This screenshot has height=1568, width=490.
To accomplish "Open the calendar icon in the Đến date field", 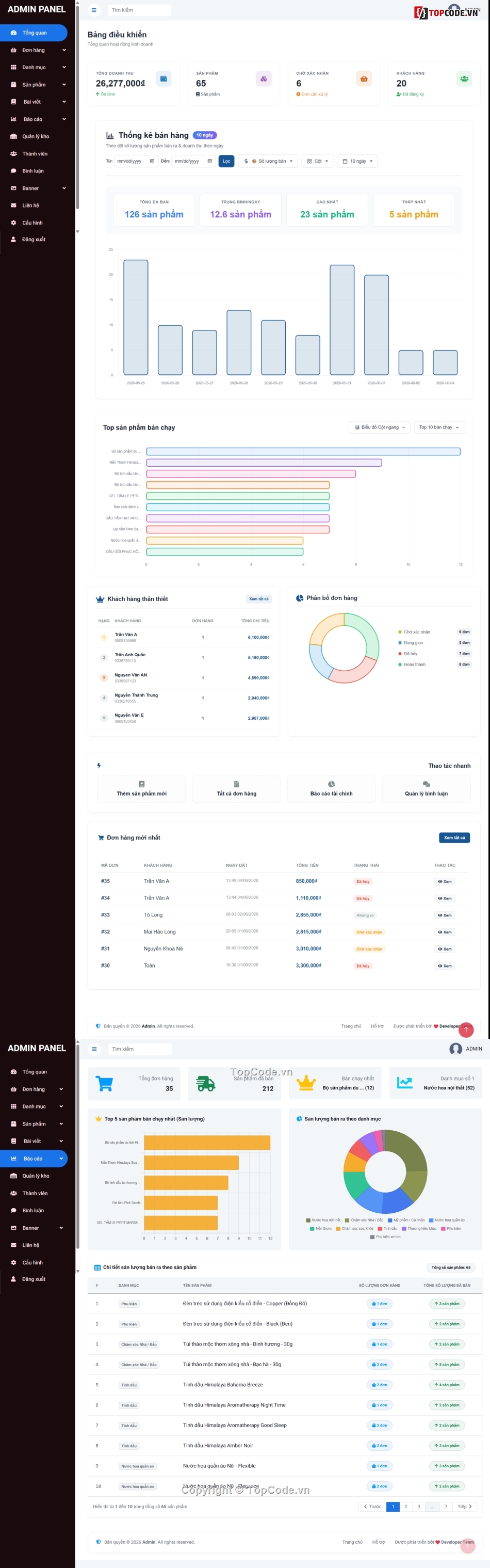I will [x=210, y=161].
